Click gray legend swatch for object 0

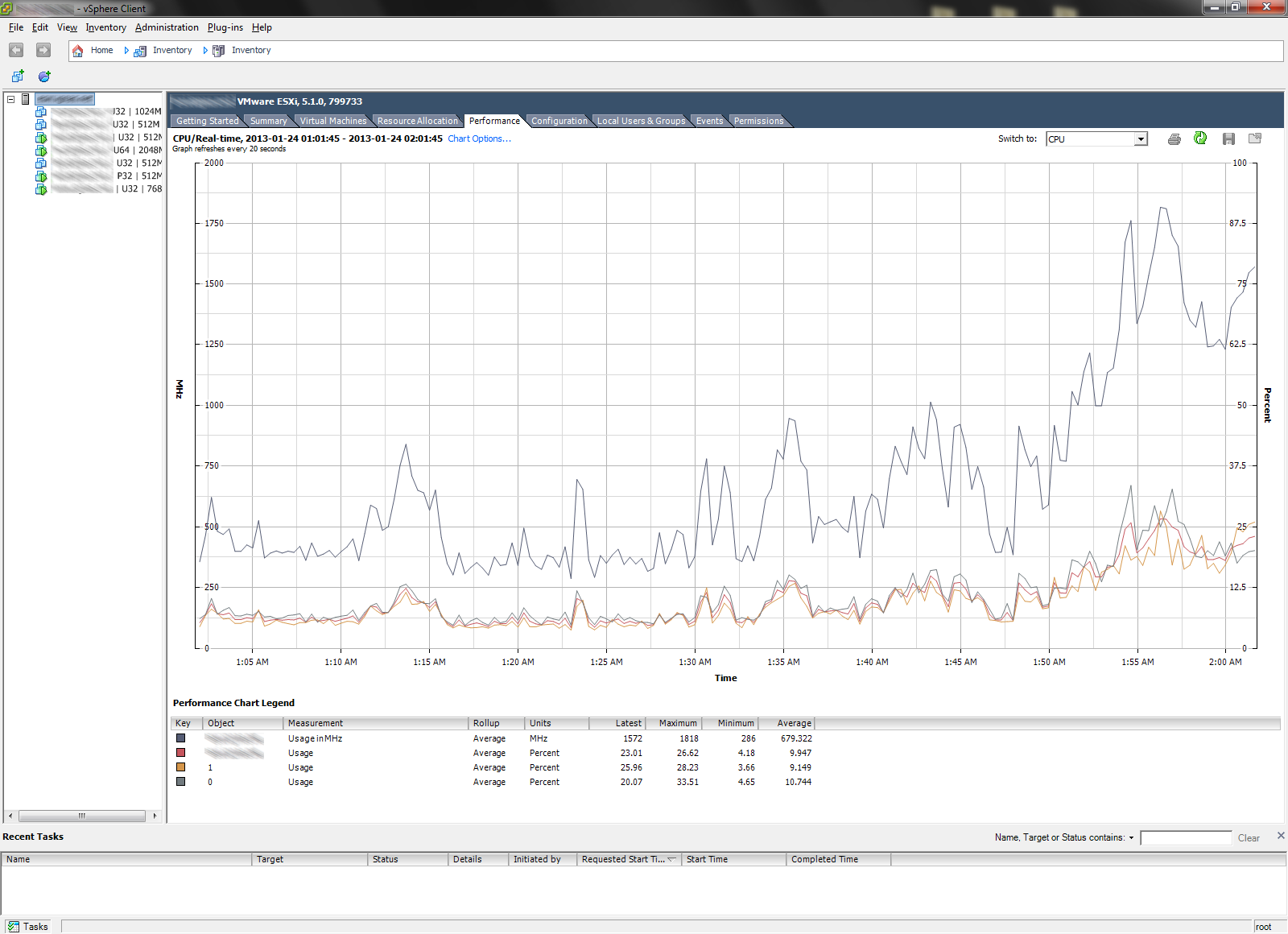pyautogui.click(x=181, y=782)
